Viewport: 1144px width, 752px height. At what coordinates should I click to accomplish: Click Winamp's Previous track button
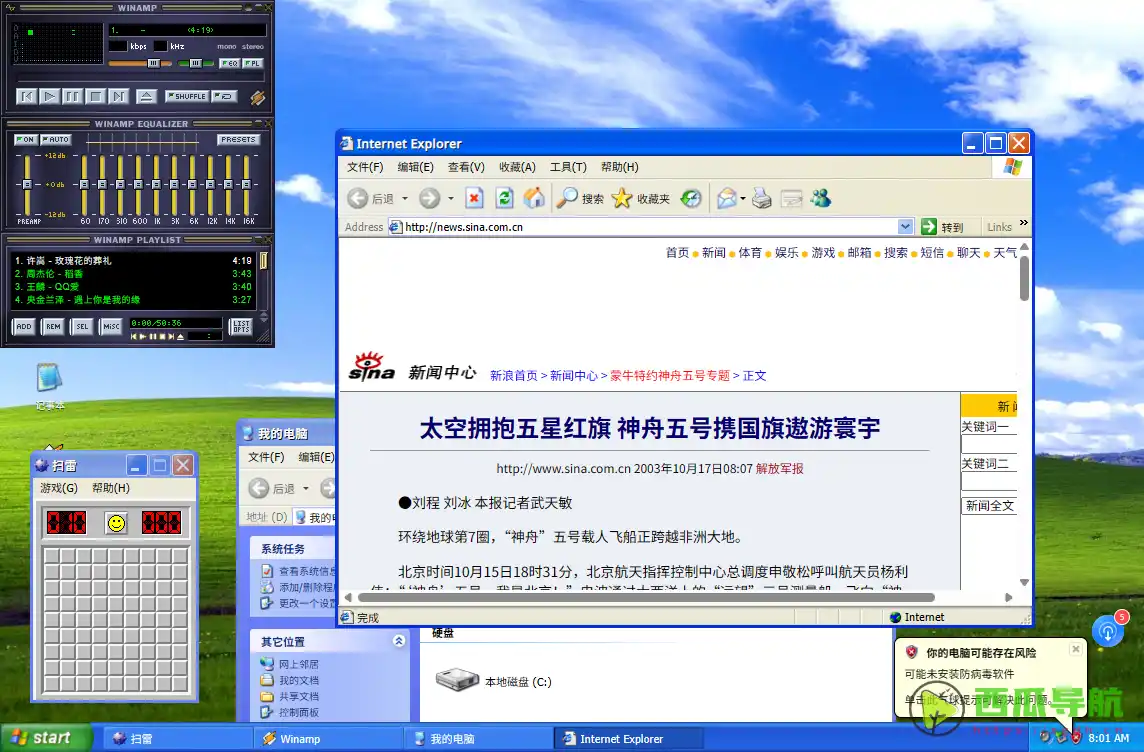click(27, 96)
